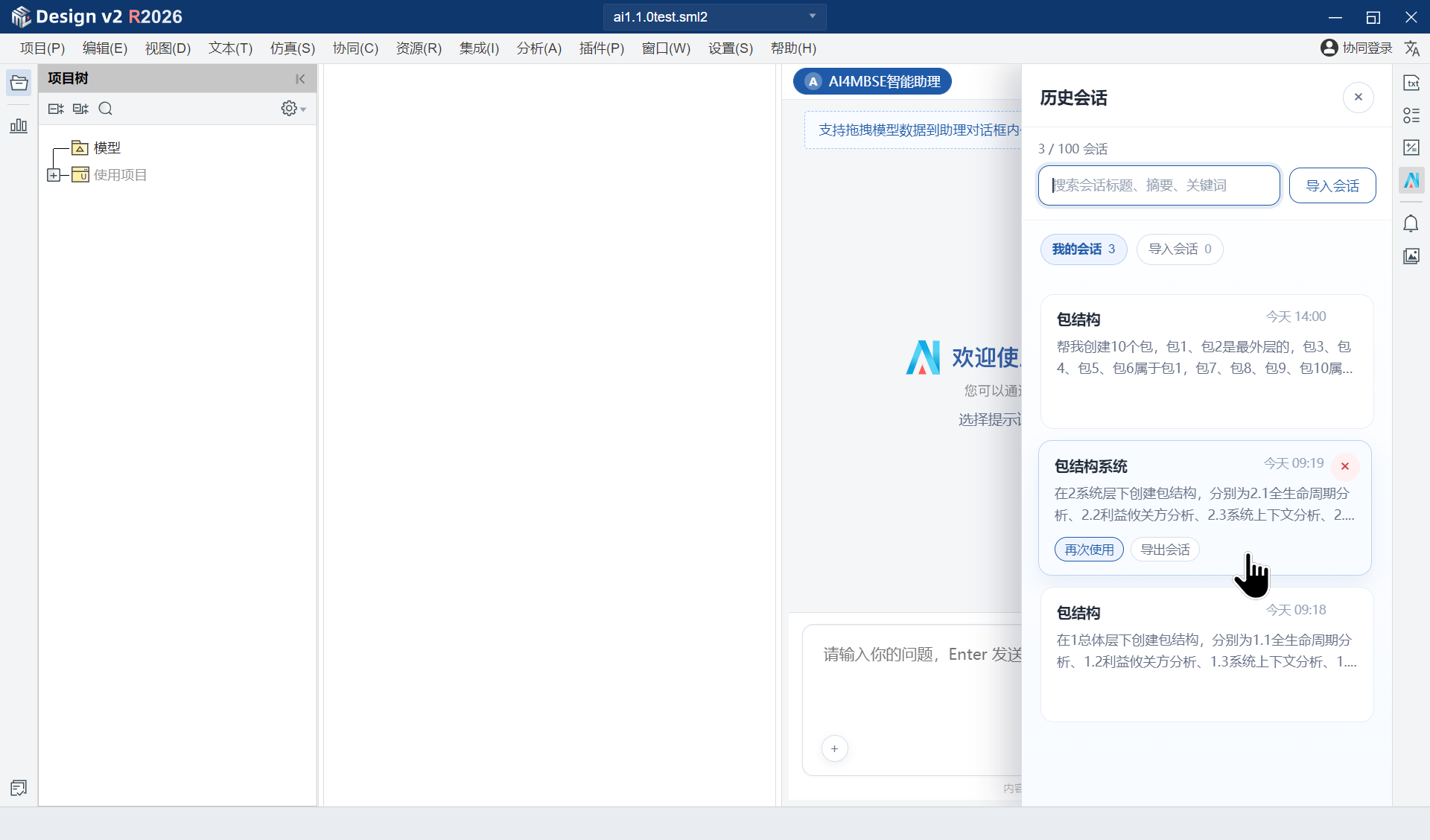Open the 包结构系统 session card

coord(1204,507)
